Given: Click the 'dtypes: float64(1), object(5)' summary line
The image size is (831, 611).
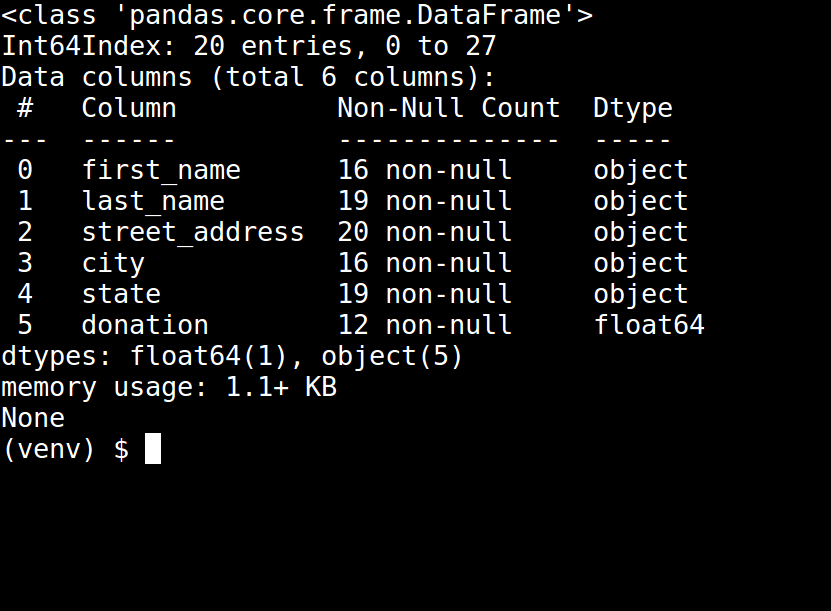Looking at the screenshot, I should [x=233, y=356].
